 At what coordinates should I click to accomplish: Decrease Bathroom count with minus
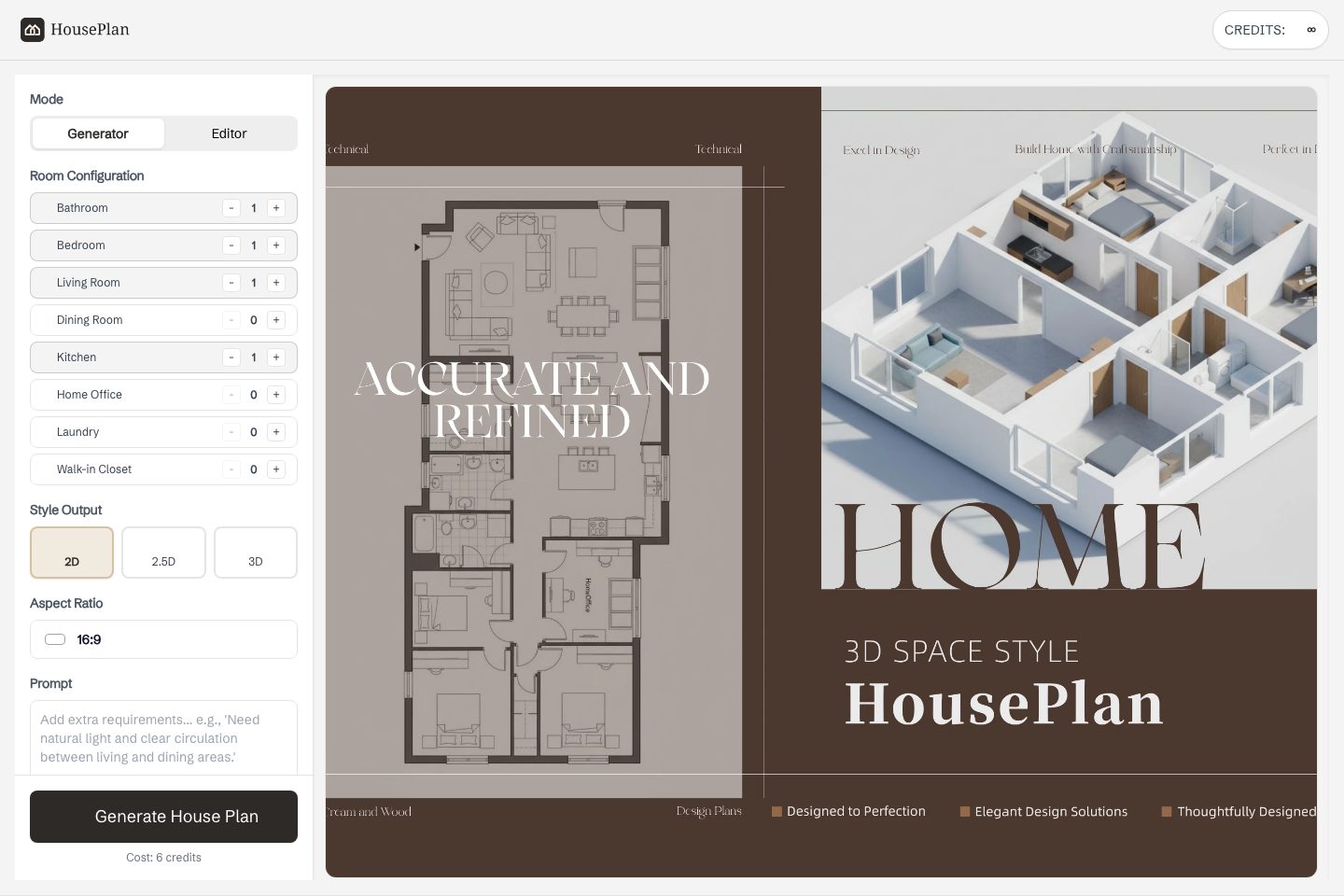click(231, 208)
